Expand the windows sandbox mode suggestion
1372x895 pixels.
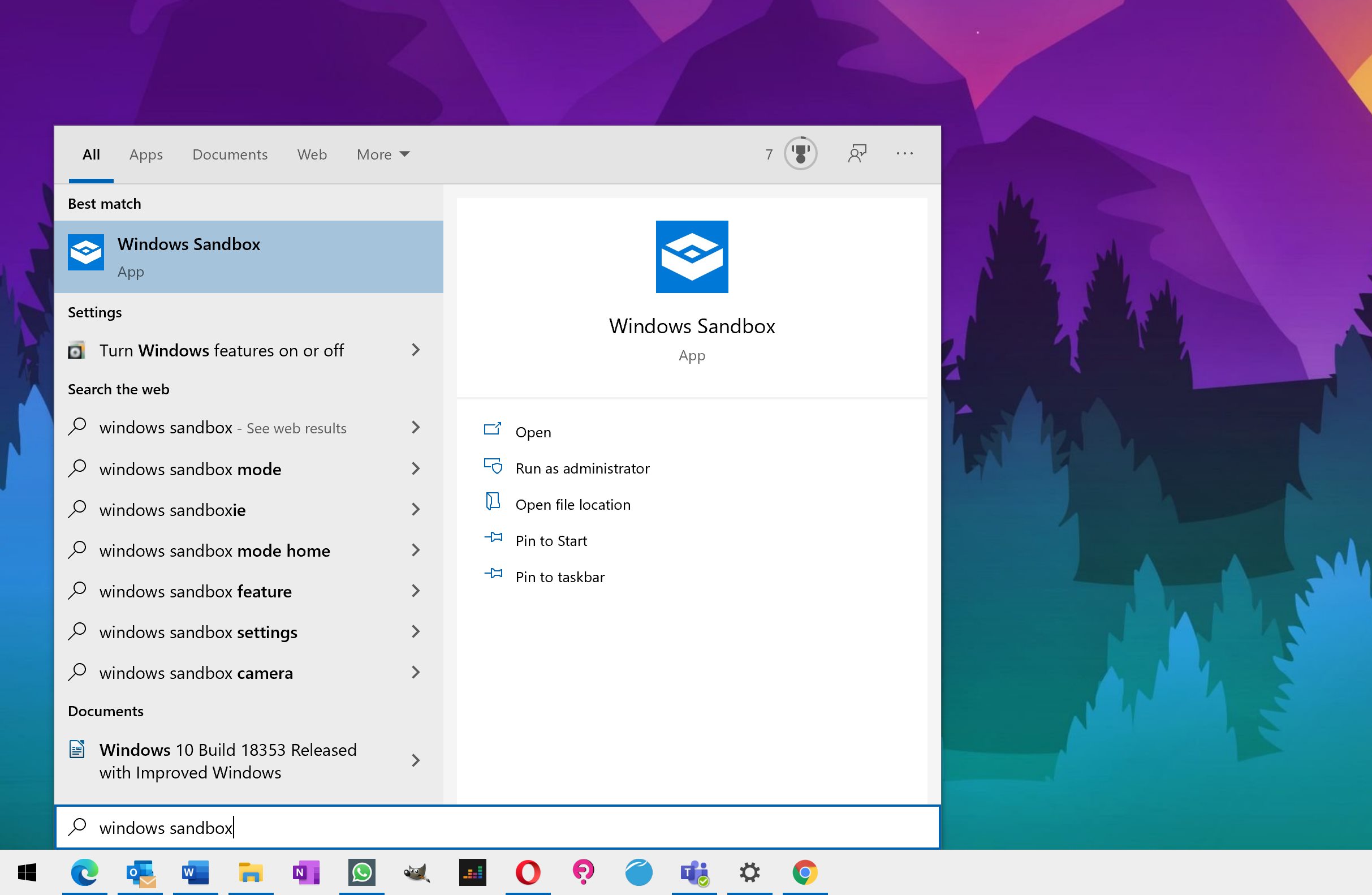click(417, 469)
